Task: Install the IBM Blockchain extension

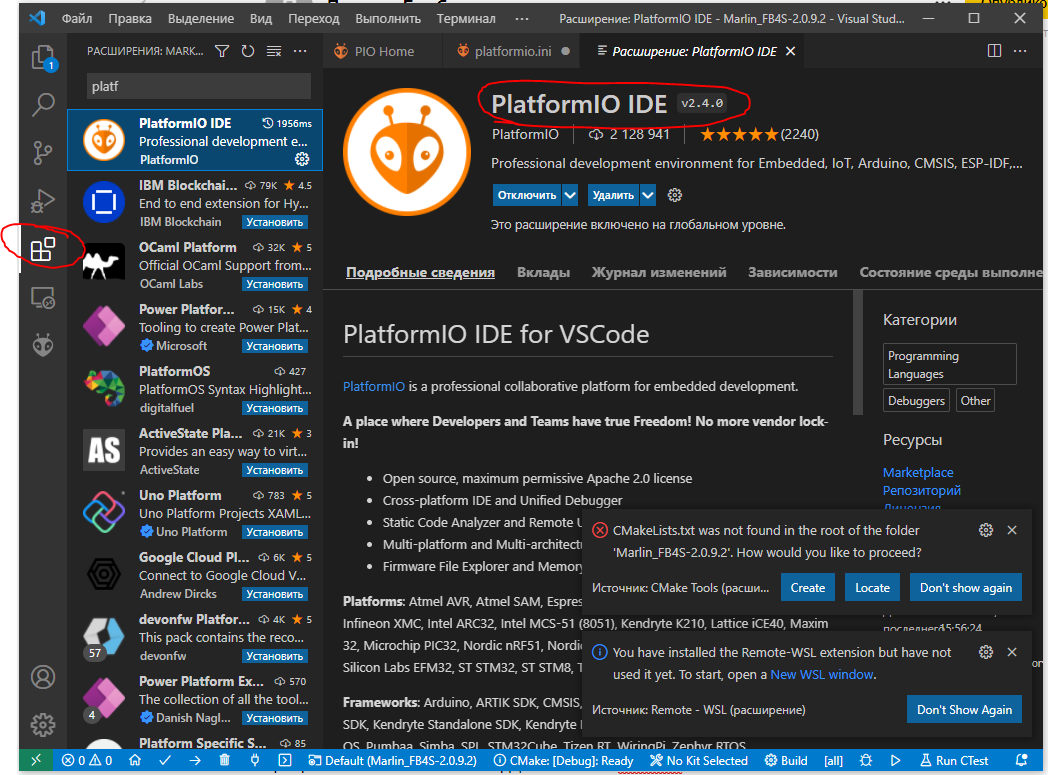Action: click(x=275, y=222)
